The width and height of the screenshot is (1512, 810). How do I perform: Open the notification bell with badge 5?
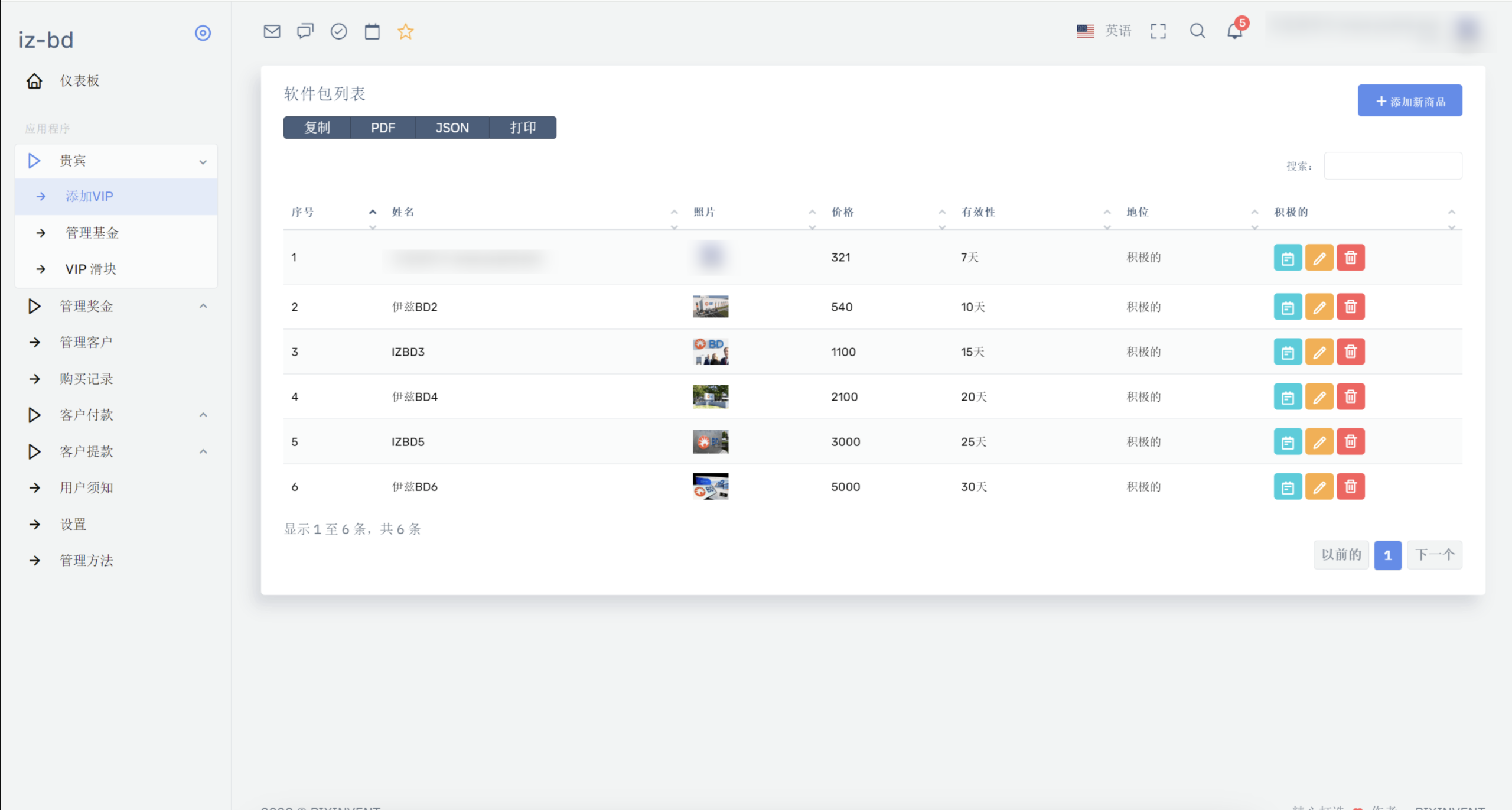click(1234, 31)
